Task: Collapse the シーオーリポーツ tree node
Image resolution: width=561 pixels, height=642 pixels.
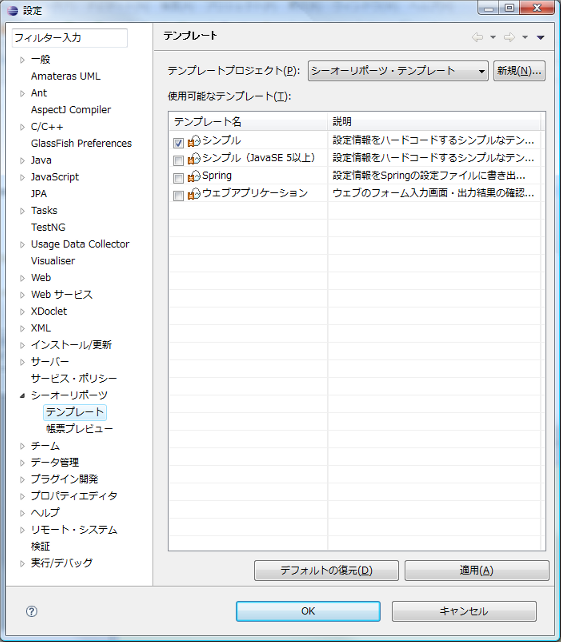Action: click(x=23, y=396)
